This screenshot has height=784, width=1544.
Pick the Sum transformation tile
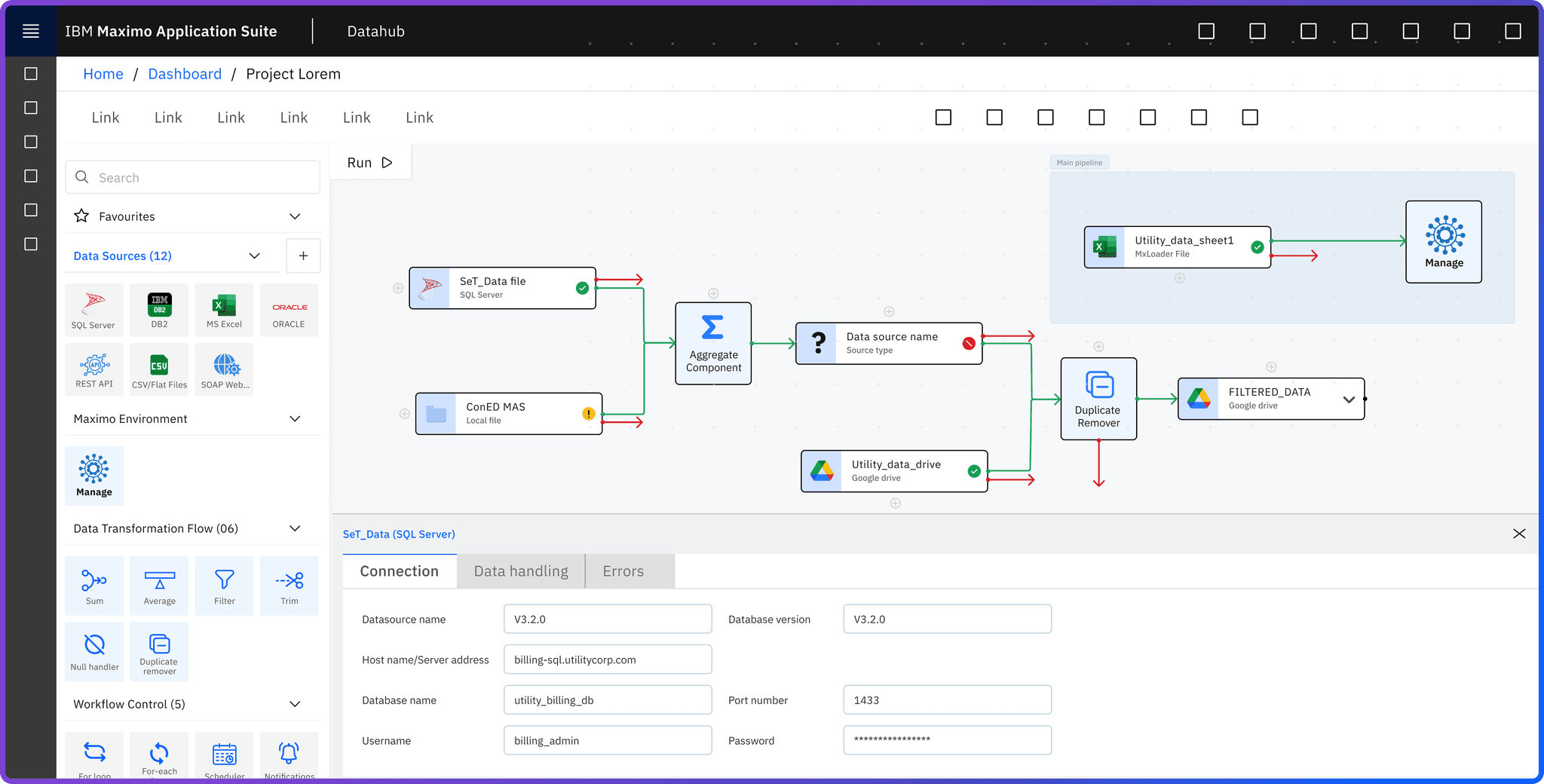click(x=94, y=586)
